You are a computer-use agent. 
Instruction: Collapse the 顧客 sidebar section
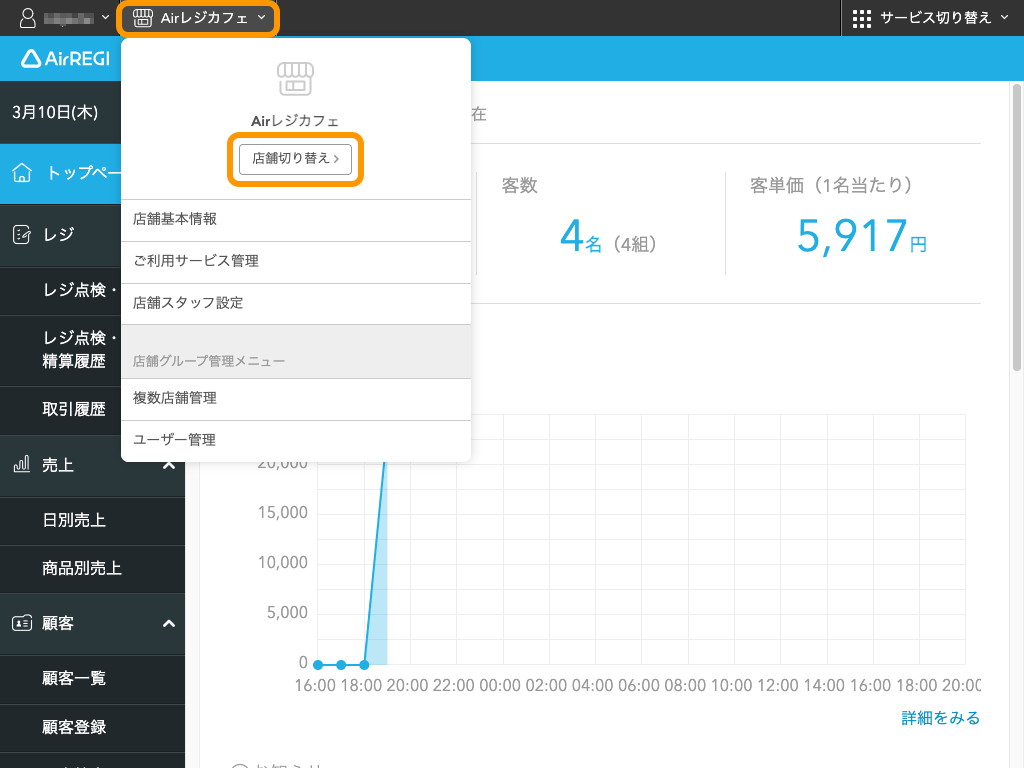click(x=168, y=624)
